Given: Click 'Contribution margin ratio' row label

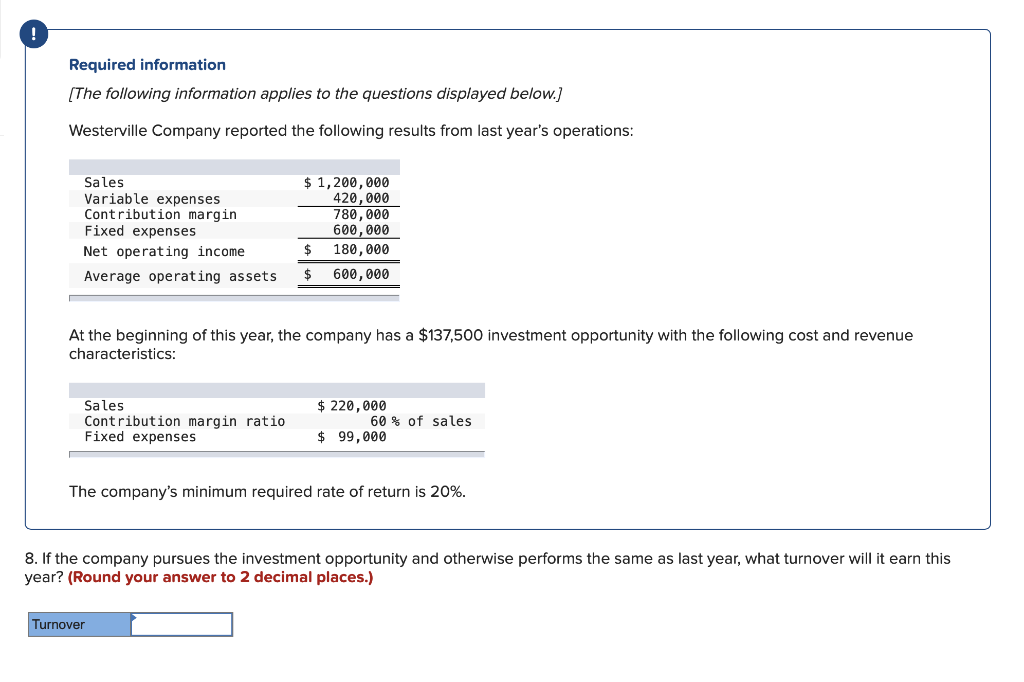Looking at the screenshot, I should [x=185, y=421].
